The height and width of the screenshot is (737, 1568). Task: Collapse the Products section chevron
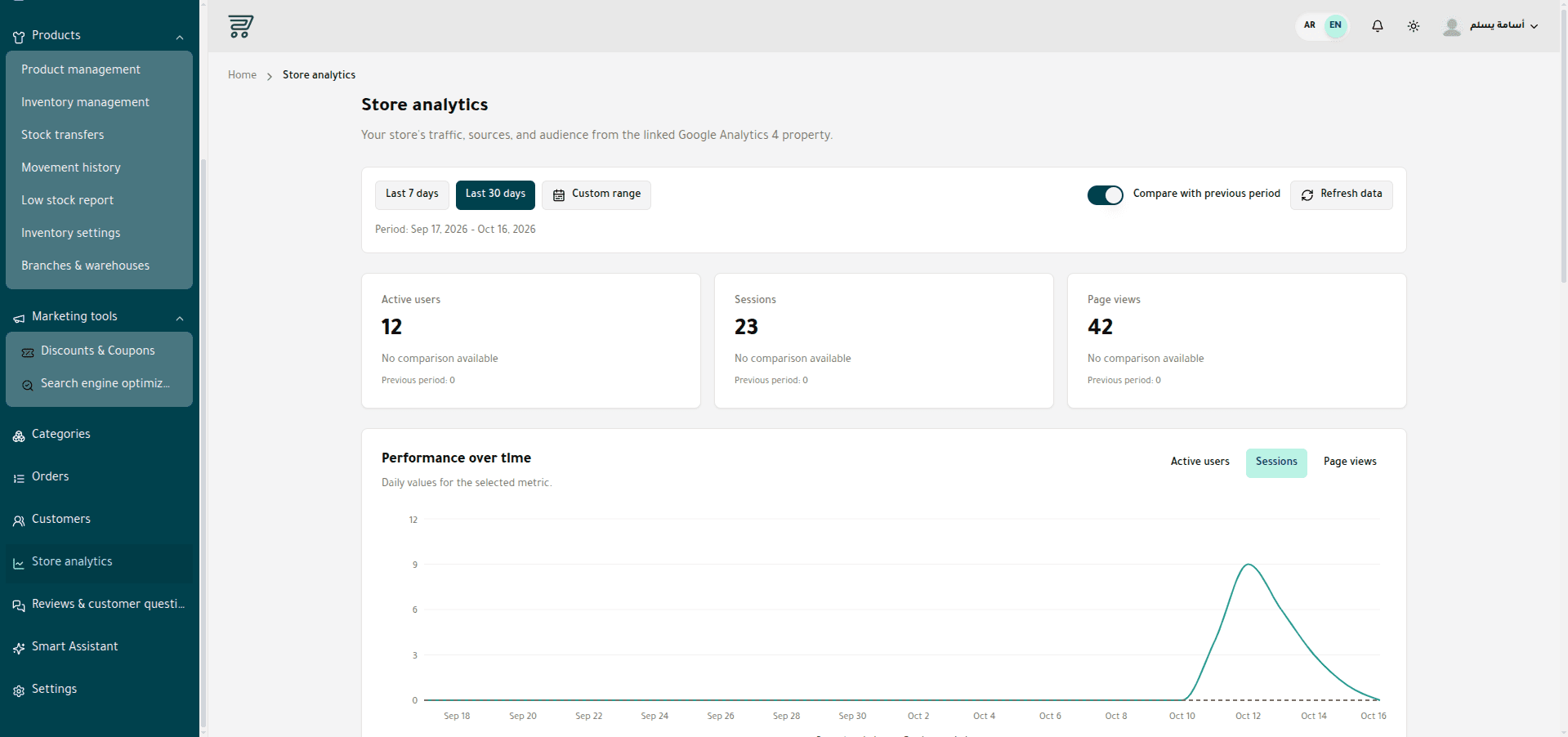[180, 38]
